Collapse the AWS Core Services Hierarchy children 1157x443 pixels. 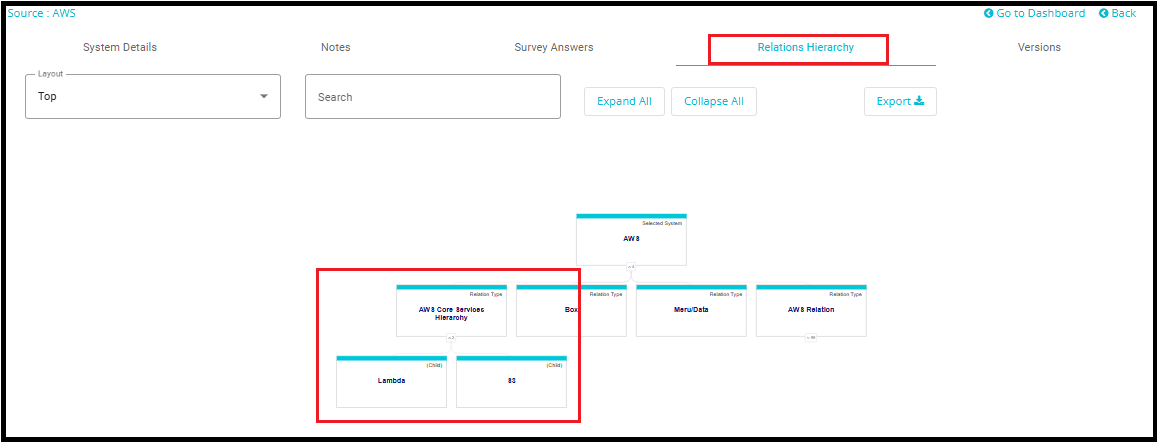click(x=451, y=338)
